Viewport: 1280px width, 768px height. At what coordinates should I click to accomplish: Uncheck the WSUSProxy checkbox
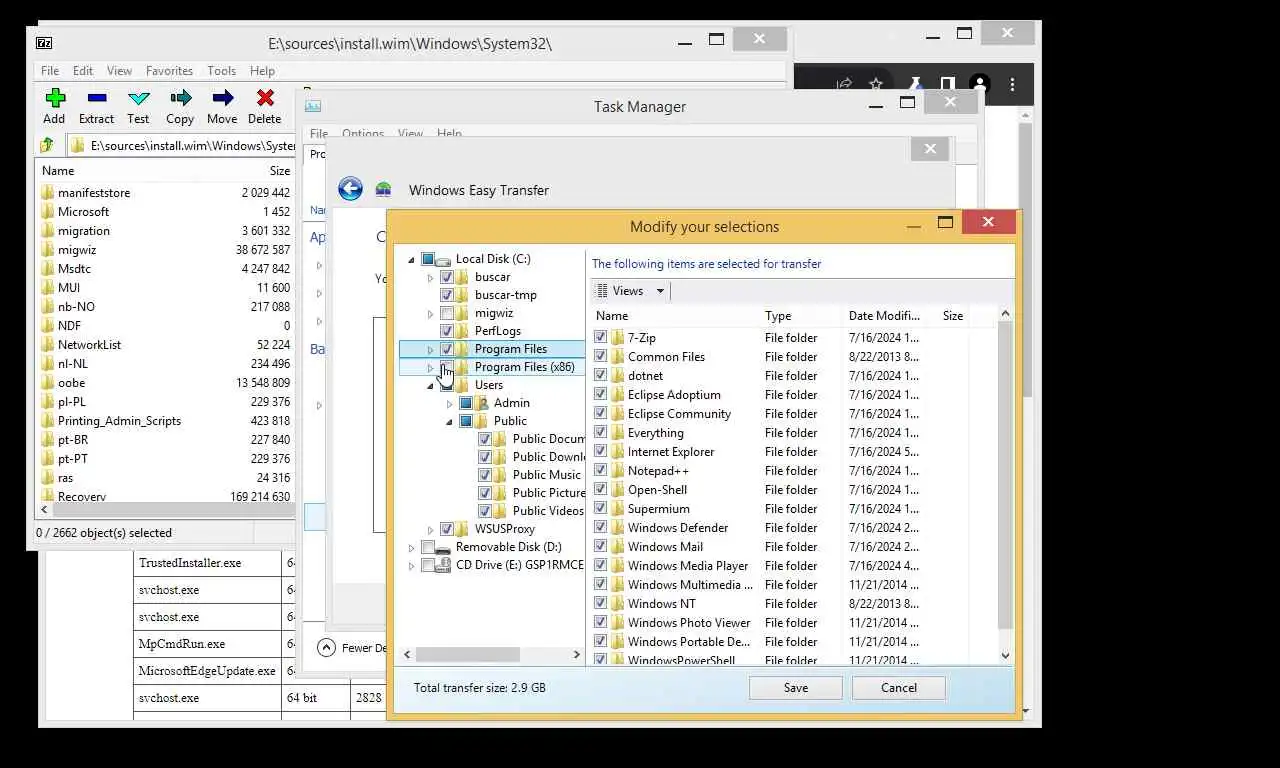point(447,529)
